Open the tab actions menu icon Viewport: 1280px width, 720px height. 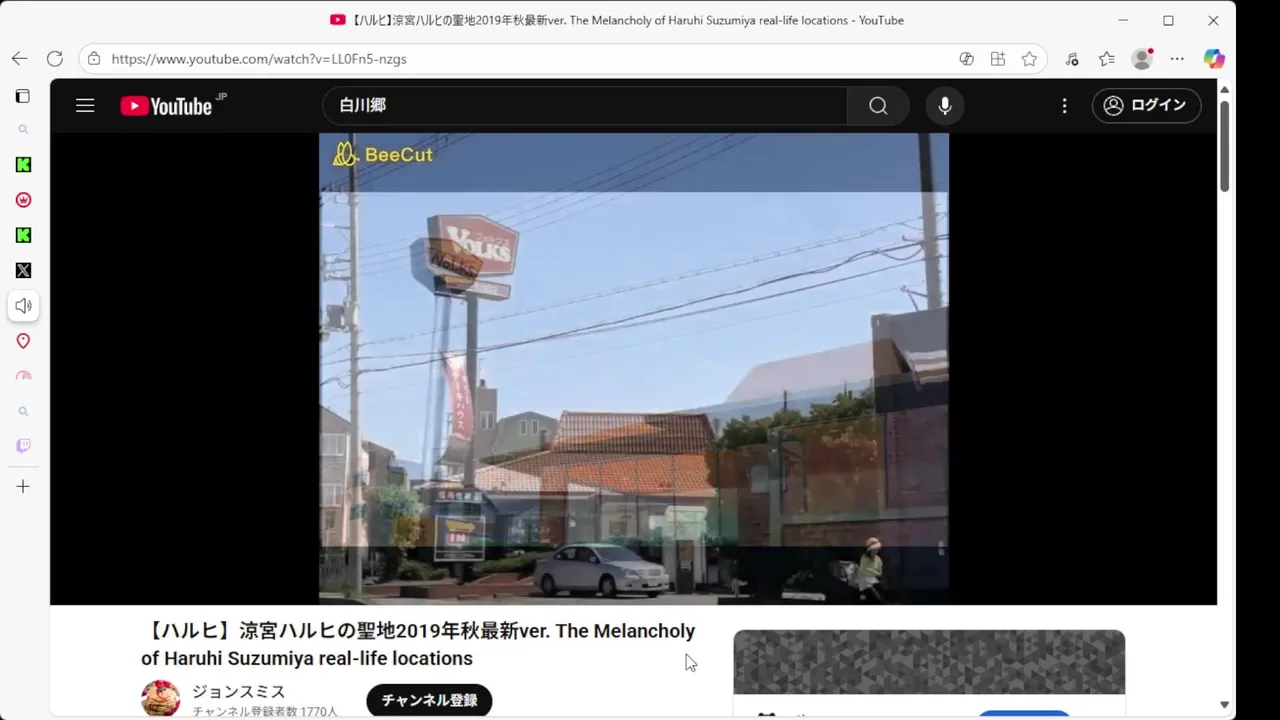[x=23, y=96]
